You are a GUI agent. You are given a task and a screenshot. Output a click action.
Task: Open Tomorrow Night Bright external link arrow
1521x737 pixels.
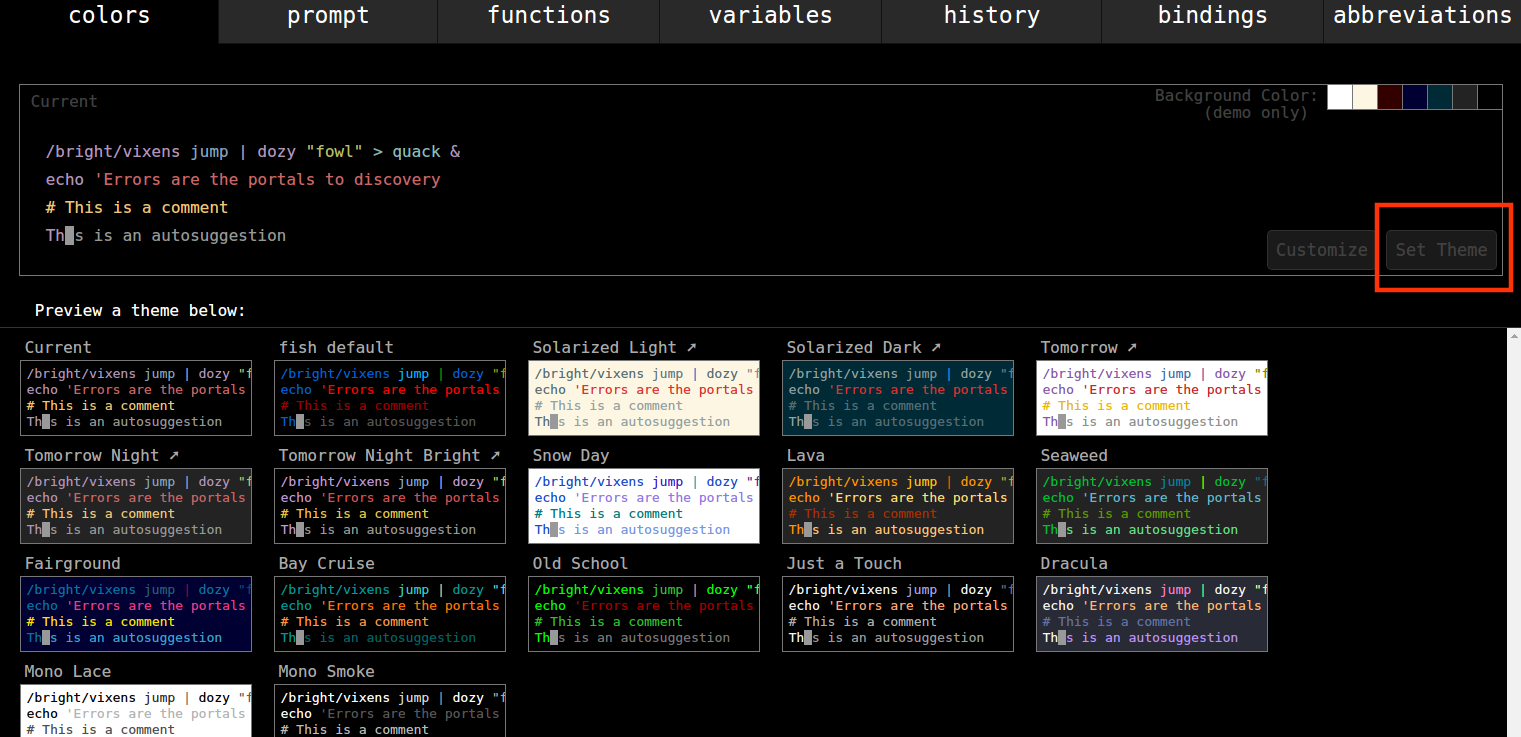pyautogui.click(x=495, y=455)
